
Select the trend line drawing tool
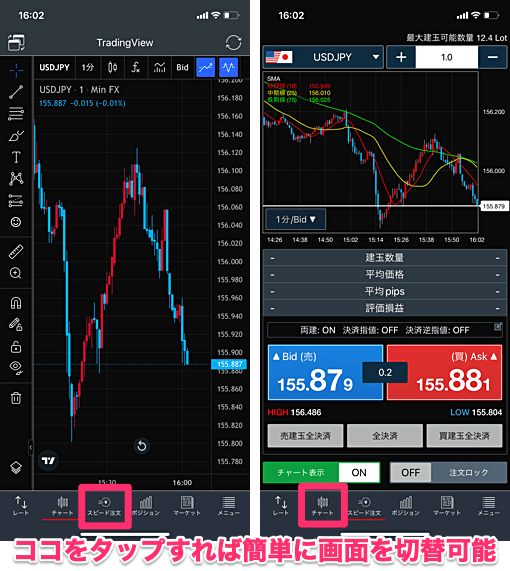tap(16, 92)
